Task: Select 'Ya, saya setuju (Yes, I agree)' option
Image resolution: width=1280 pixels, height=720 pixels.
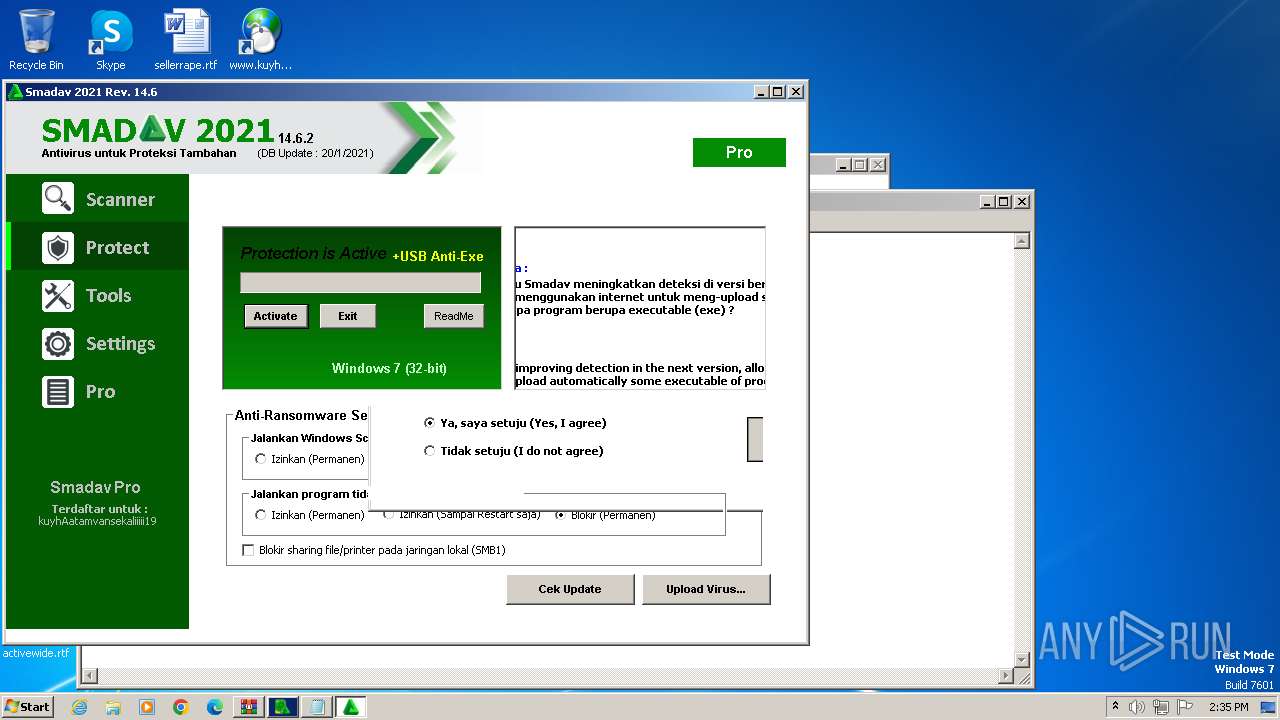Action: click(515, 423)
